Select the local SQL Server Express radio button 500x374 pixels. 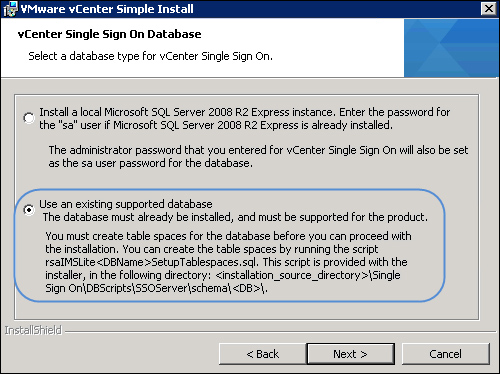point(29,118)
